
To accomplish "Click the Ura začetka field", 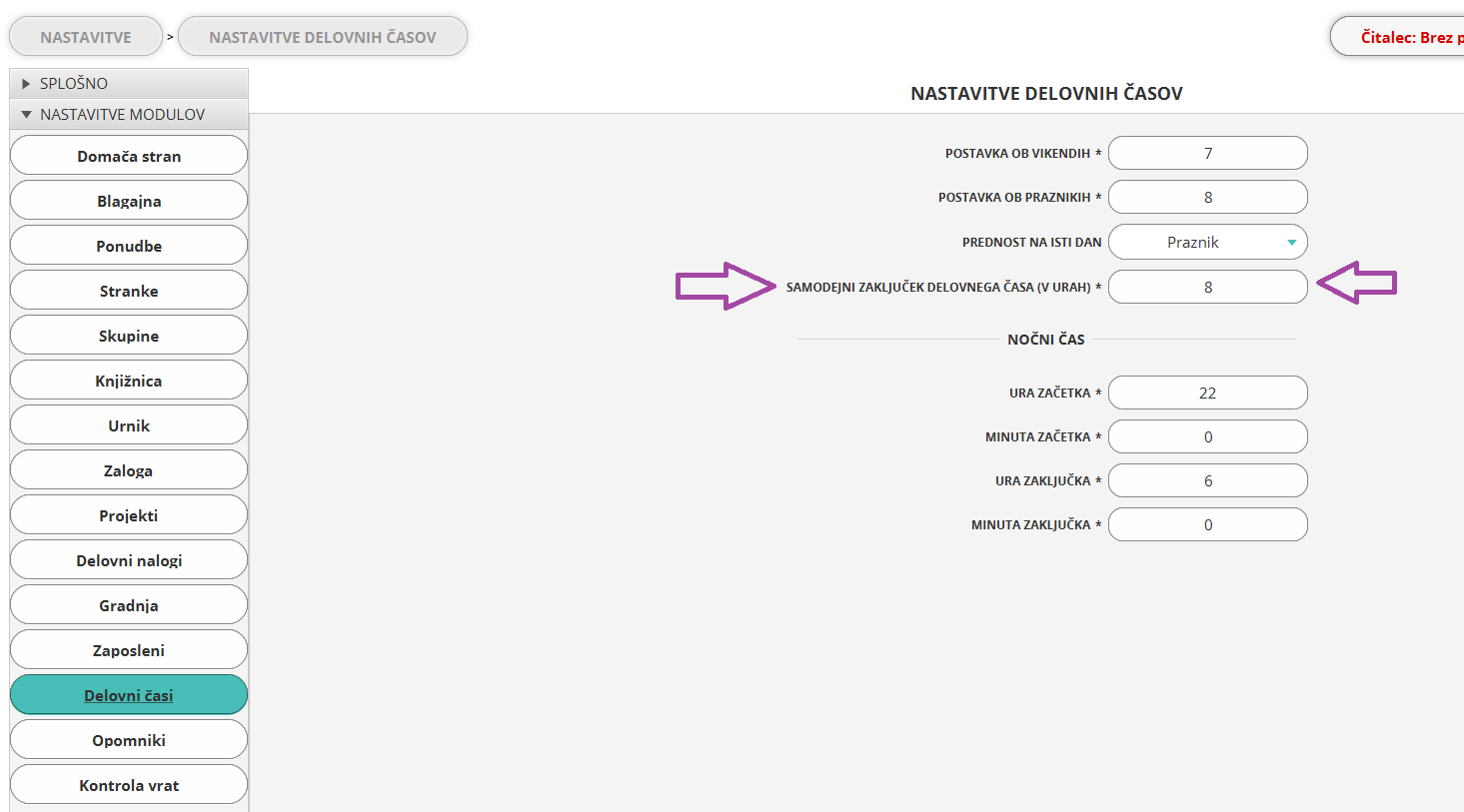I will [1208, 393].
